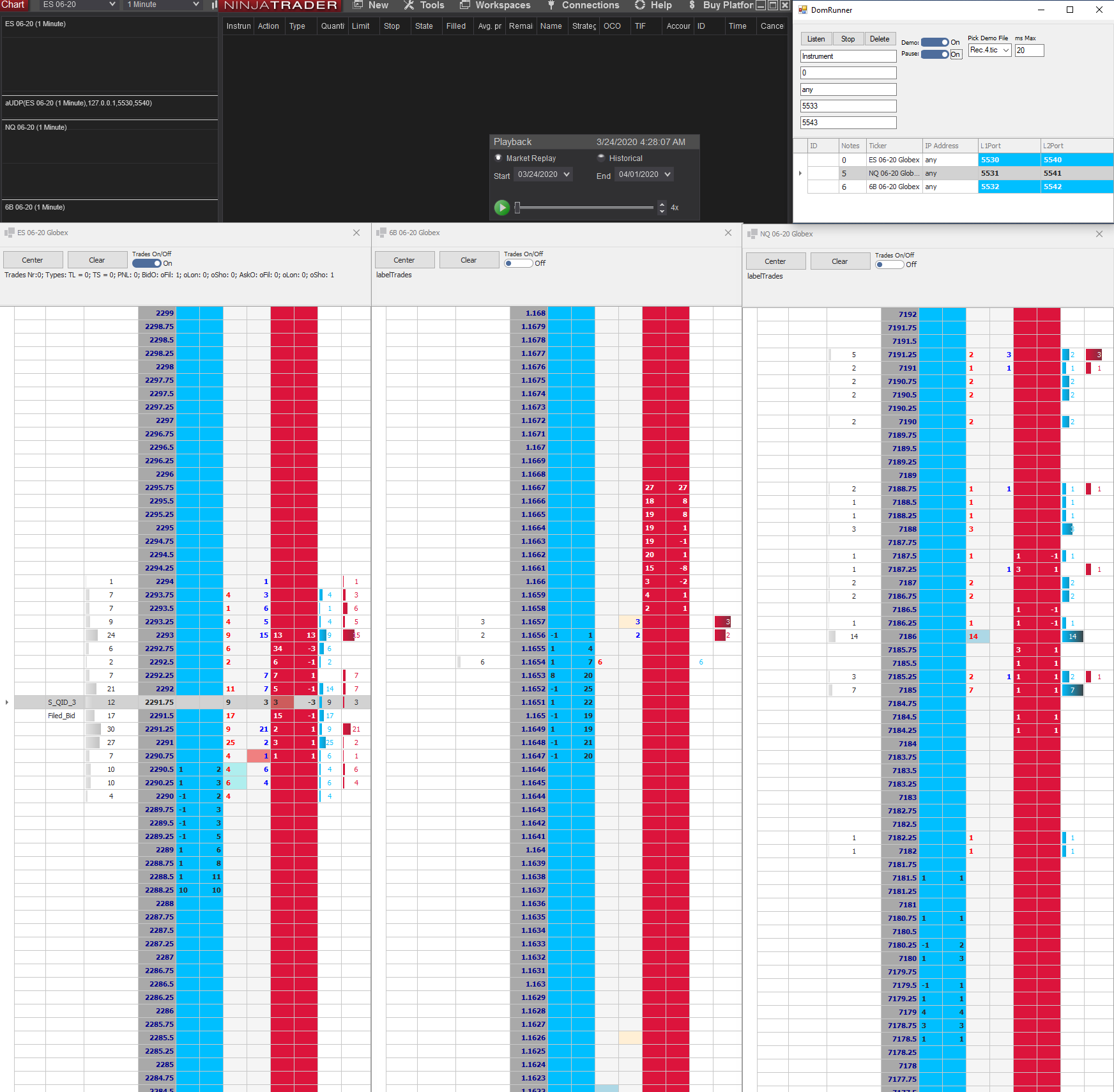
Task: Click the ms Max input field
Action: pyautogui.click(x=1029, y=50)
